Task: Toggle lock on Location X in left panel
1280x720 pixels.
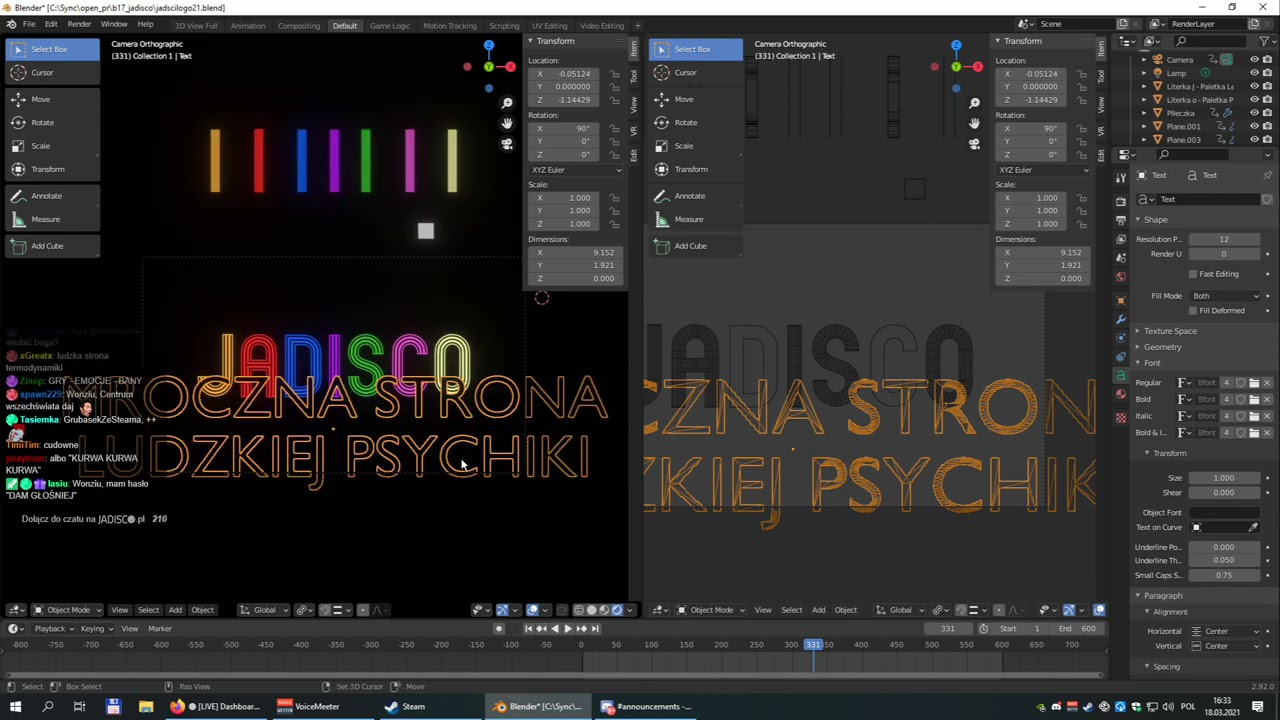Action: tap(615, 74)
